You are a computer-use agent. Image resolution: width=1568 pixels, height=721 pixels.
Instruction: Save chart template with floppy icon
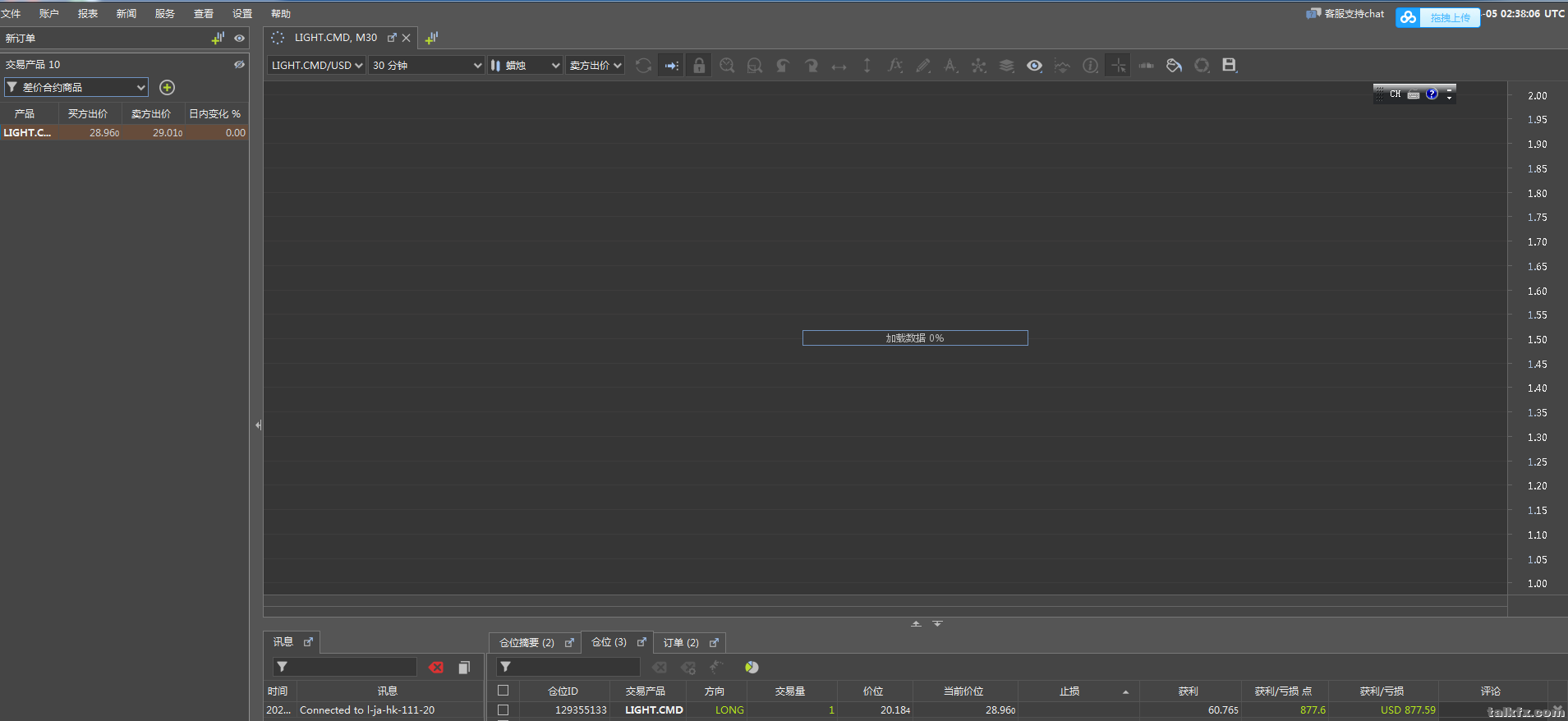(1230, 66)
